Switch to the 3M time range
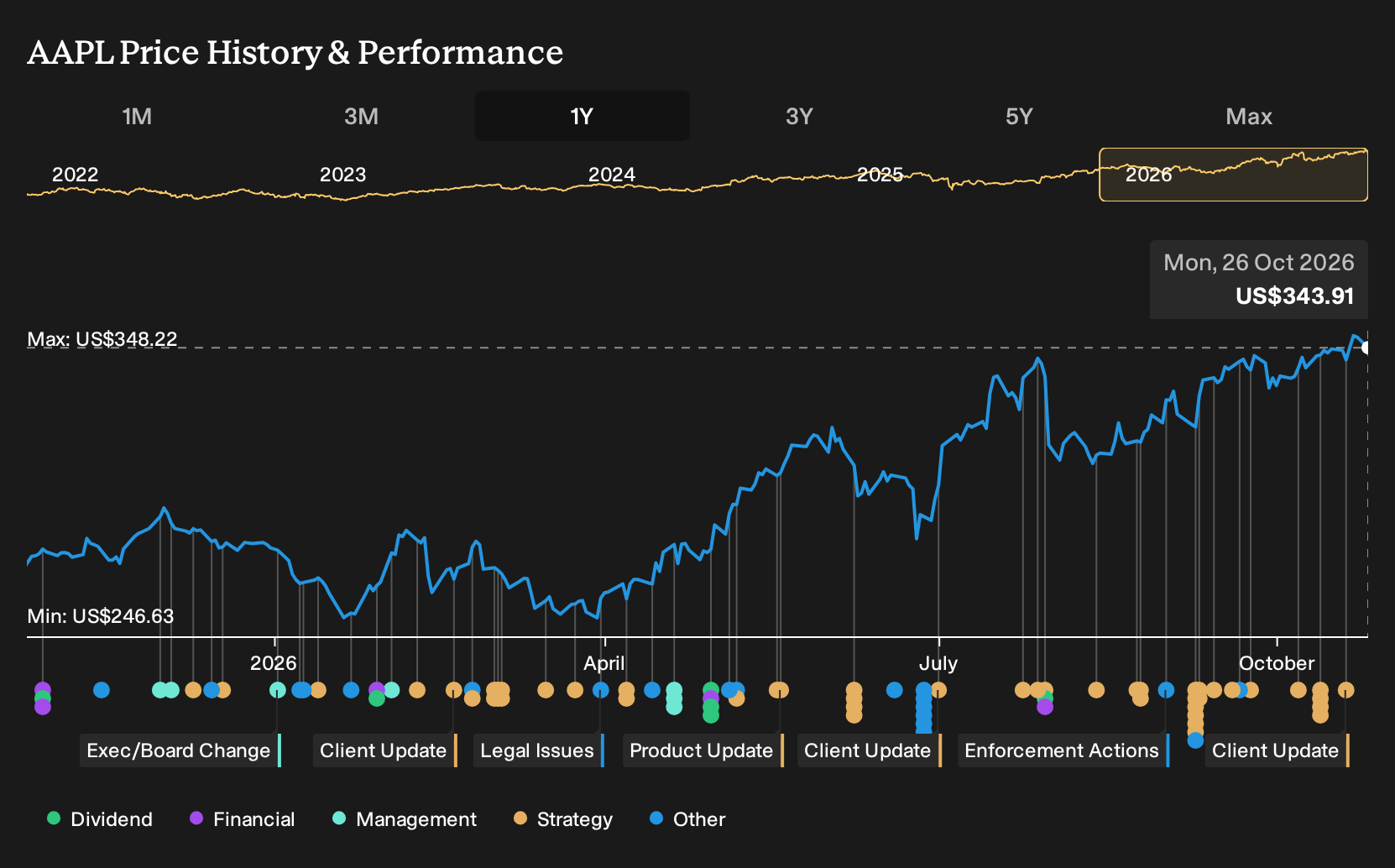The image size is (1395, 868). (361, 116)
